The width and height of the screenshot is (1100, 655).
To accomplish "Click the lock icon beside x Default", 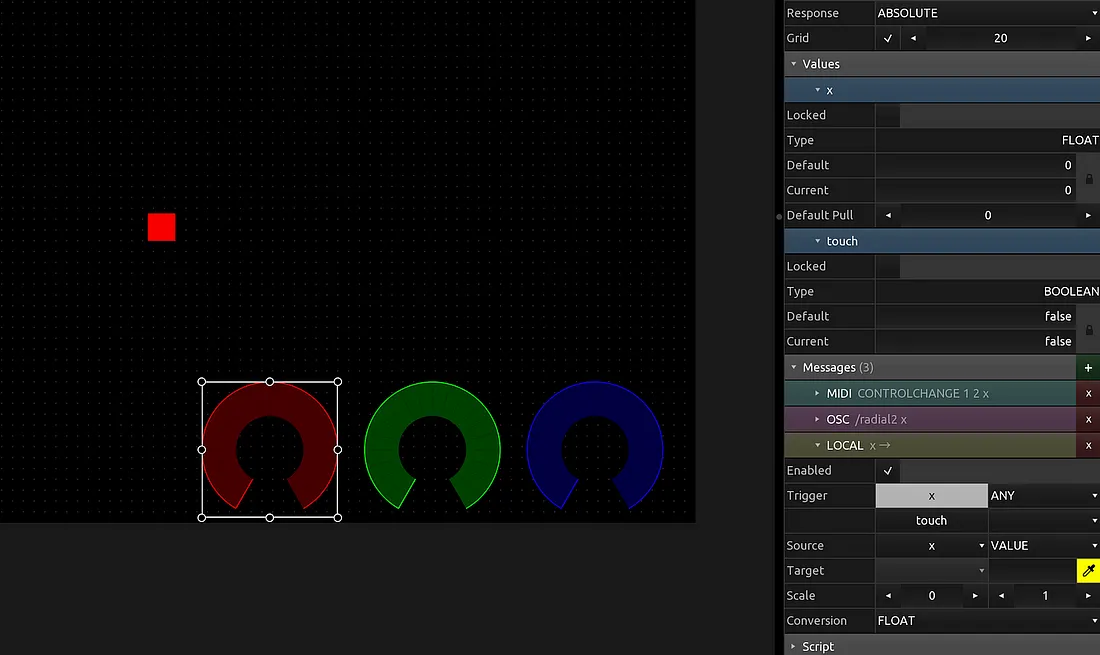I will pyautogui.click(x=1089, y=179).
